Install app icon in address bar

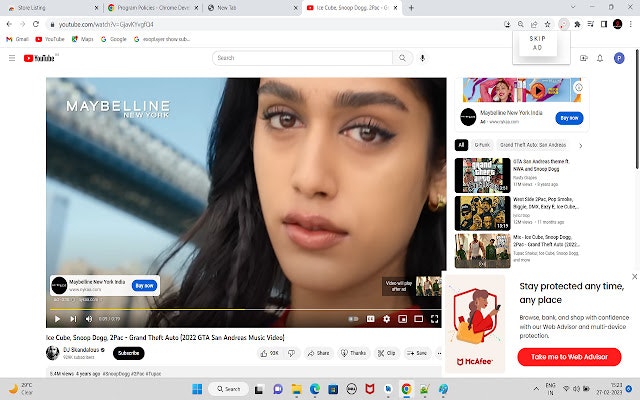tap(507, 24)
